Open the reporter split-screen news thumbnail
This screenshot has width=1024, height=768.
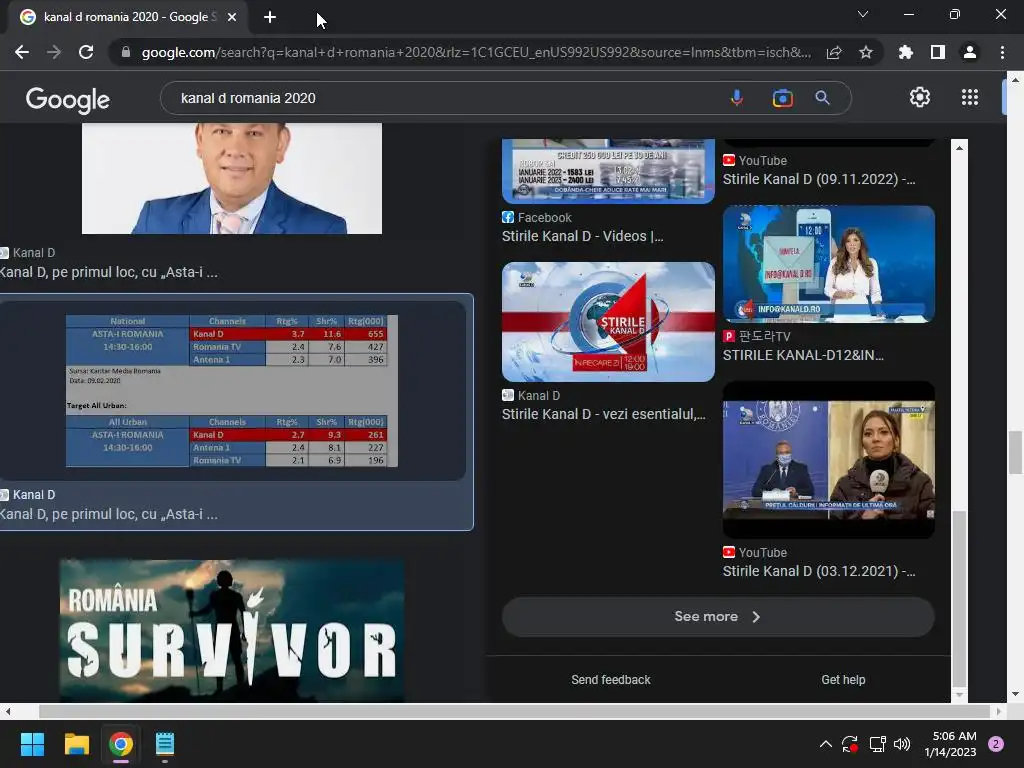click(x=829, y=460)
